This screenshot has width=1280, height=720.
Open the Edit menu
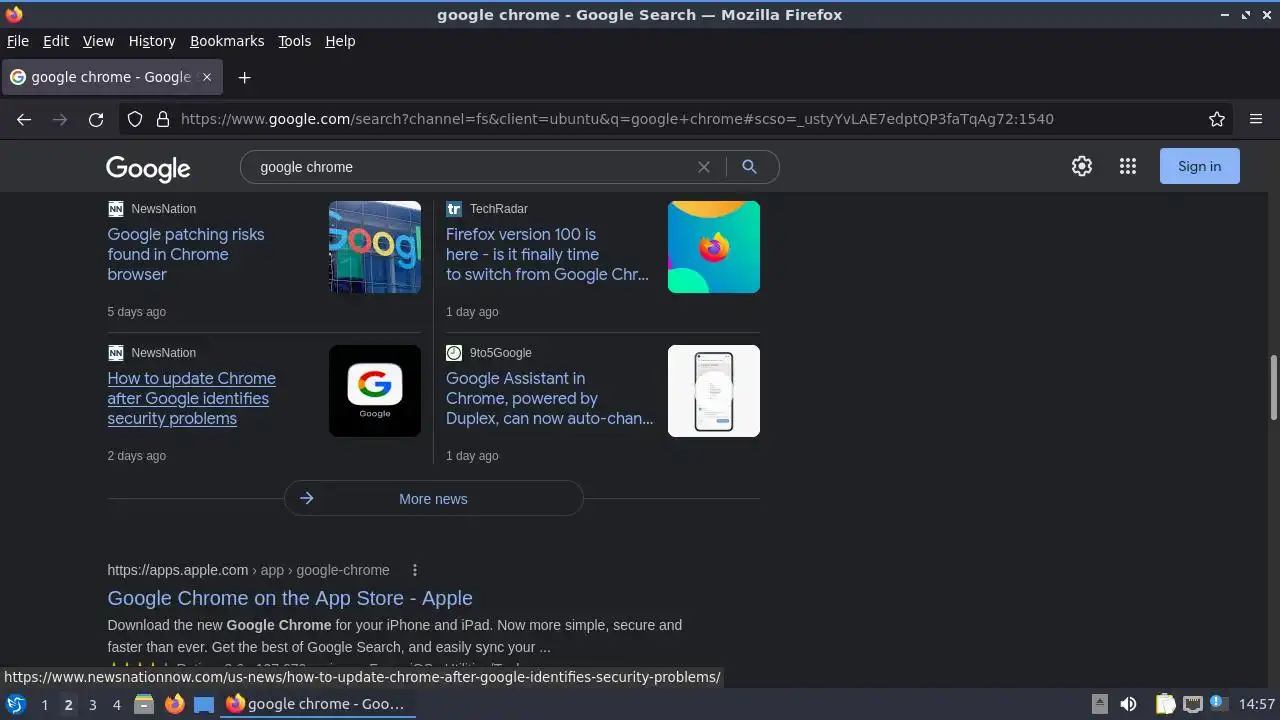(x=56, y=41)
